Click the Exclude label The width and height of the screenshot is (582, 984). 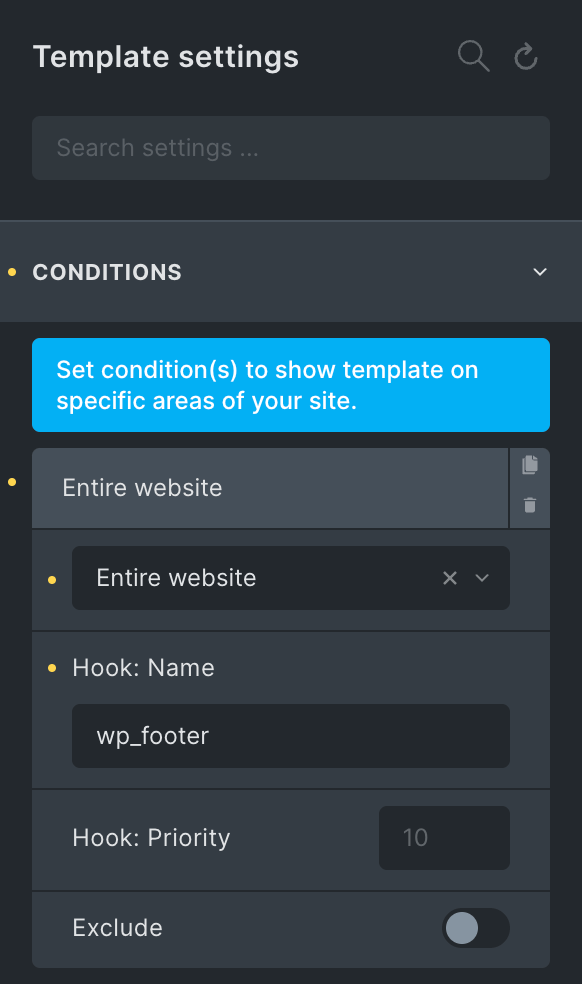tap(117, 928)
